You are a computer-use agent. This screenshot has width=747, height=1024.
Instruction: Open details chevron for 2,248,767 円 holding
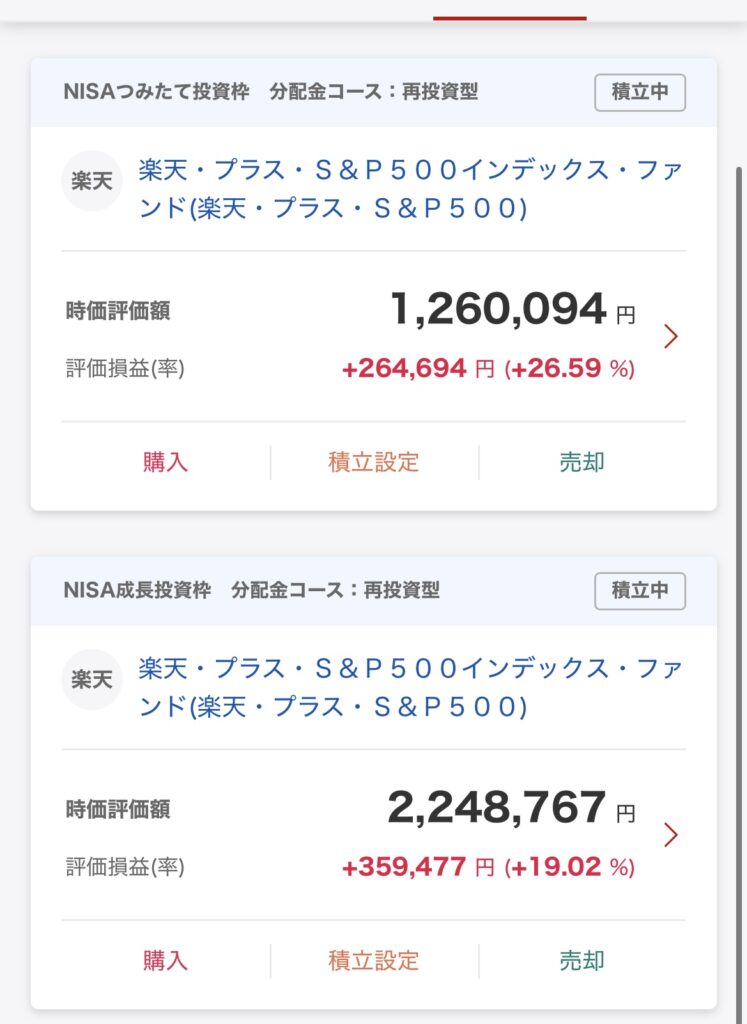[x=671, y=835]
